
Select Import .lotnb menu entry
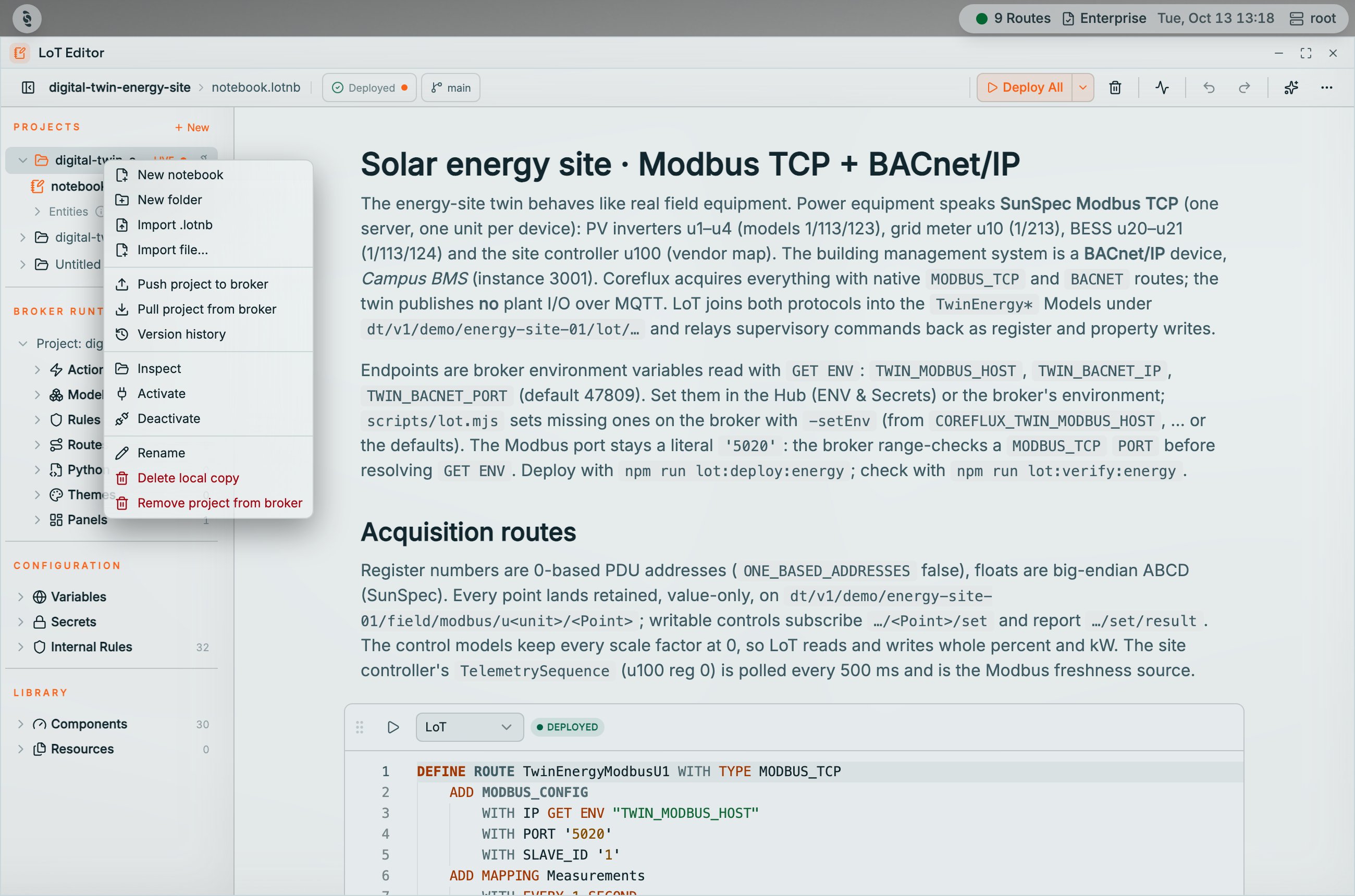[x=208, y=225]
